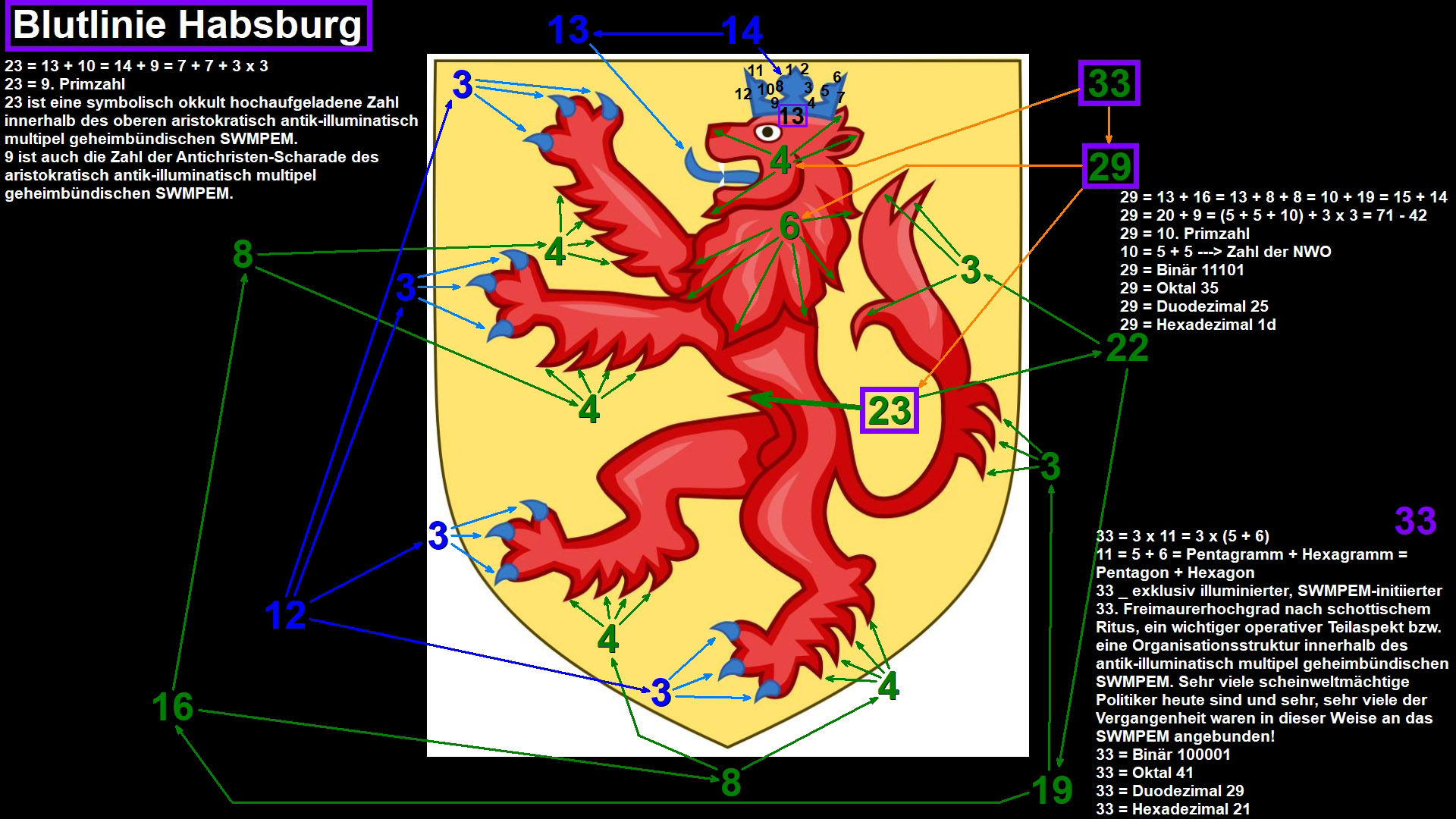Click the line starting "29 = 13 + 16 = 13 + 8 + 8"
Screen dimensions: 1456x819
1283,197
